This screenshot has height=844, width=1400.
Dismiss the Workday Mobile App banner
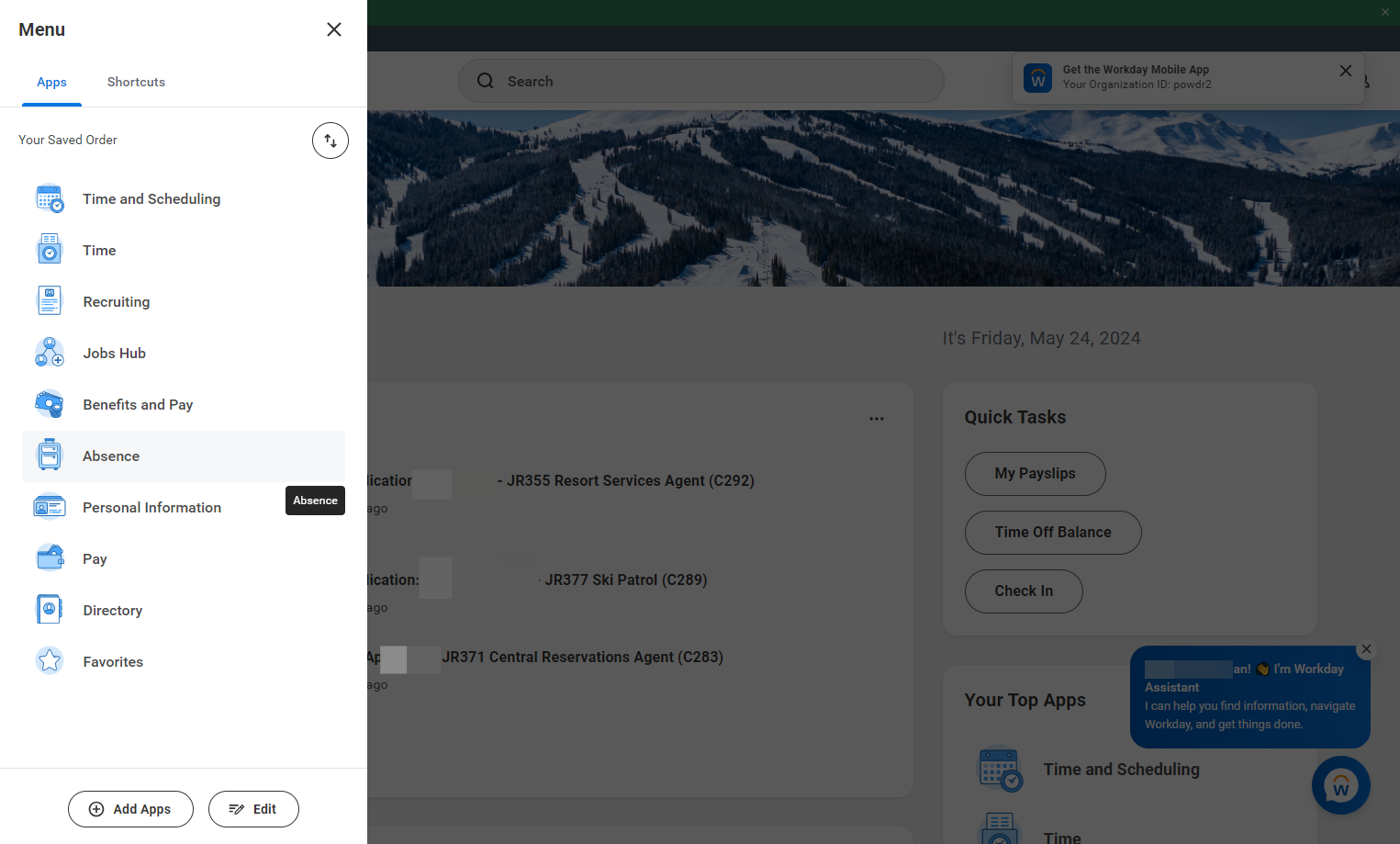pos(1346,71)
